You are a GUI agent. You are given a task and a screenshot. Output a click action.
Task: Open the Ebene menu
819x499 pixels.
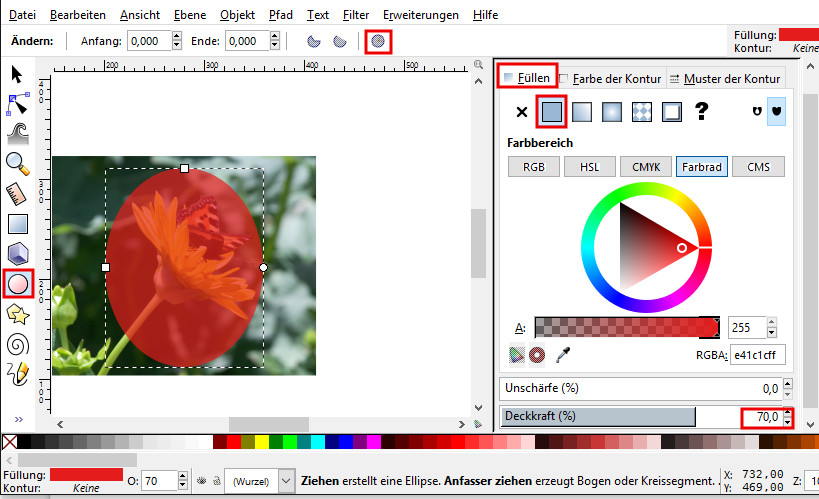point(190,15)
